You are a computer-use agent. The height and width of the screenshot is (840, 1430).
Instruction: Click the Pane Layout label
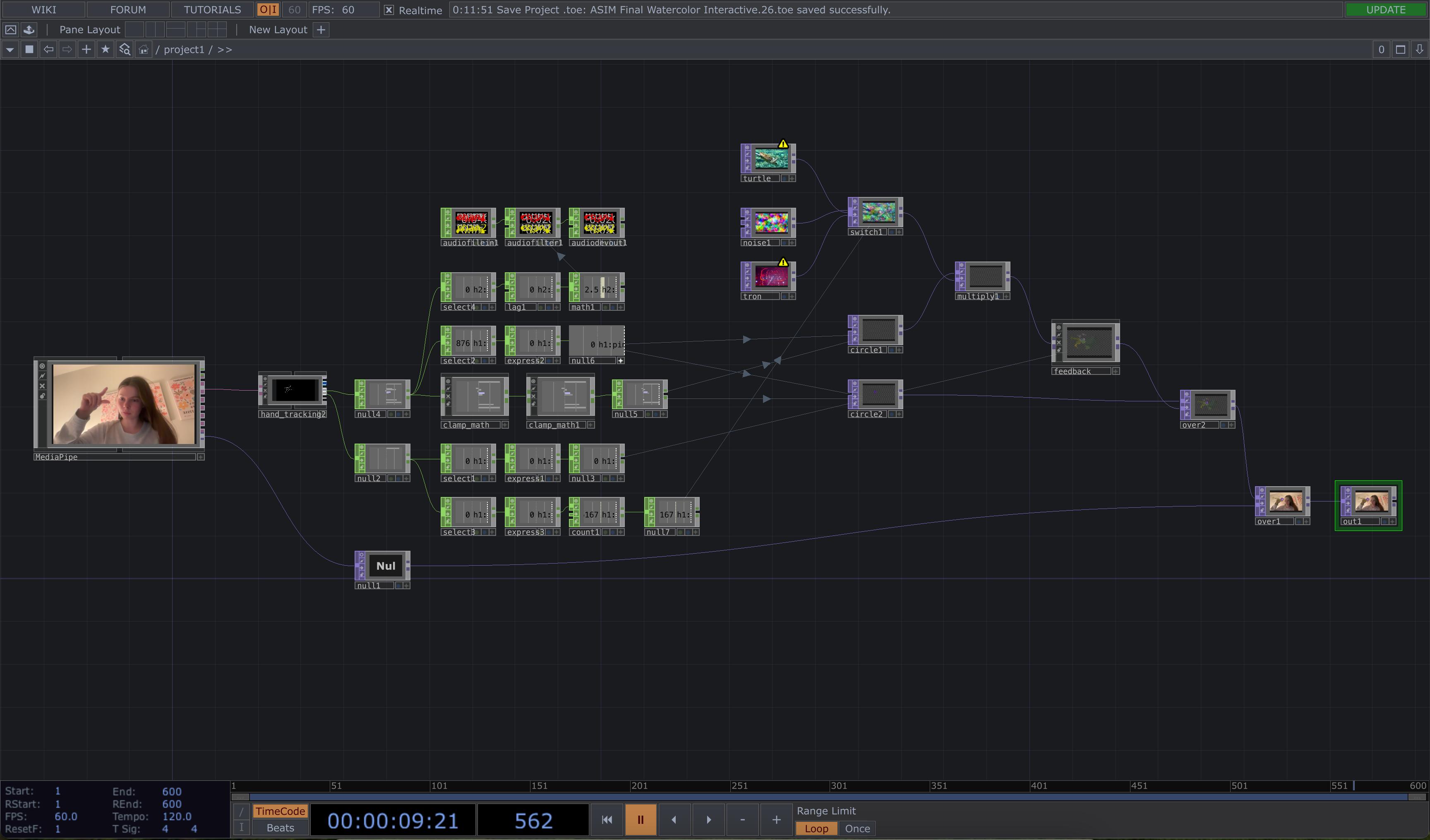pos(90,29)
